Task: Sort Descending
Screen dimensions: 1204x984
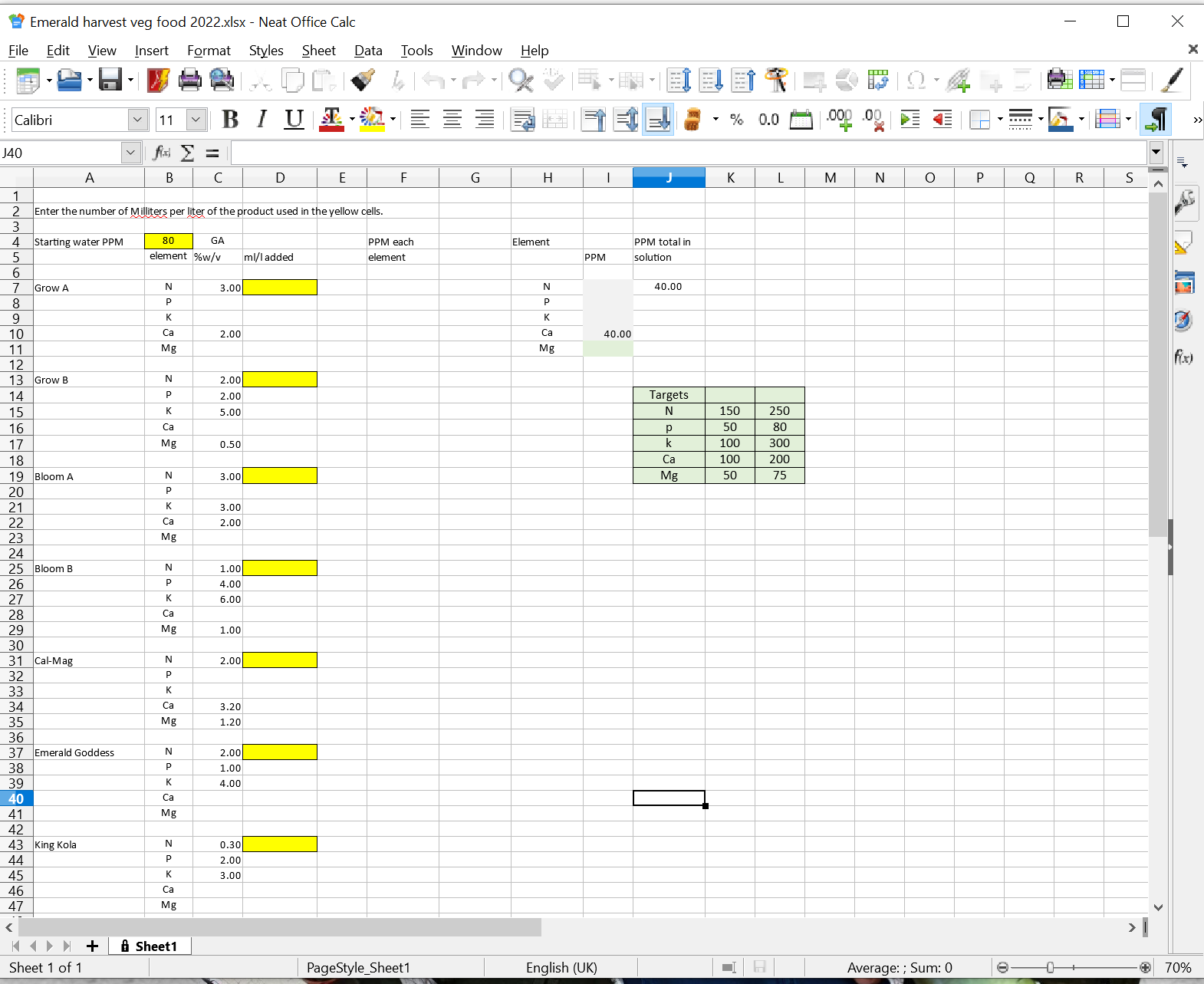Action: click(x=743, y=80)
